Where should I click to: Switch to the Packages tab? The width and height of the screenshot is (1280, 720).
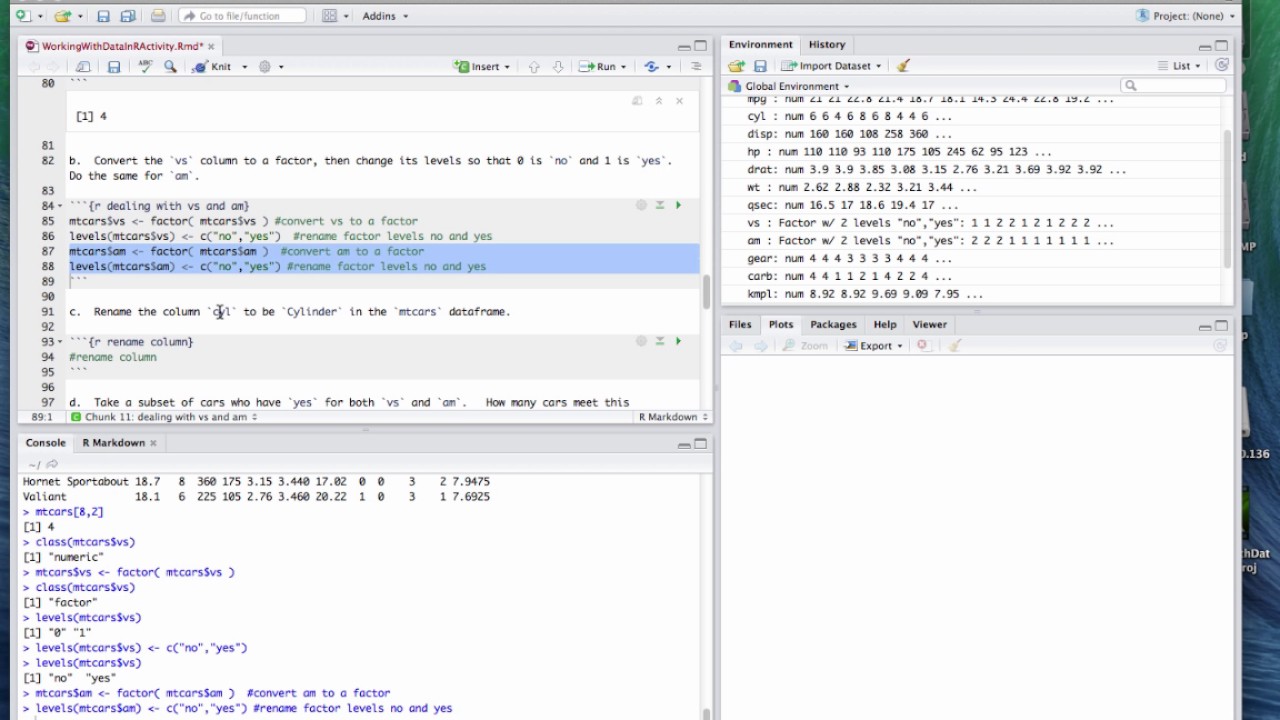point(833,325)
